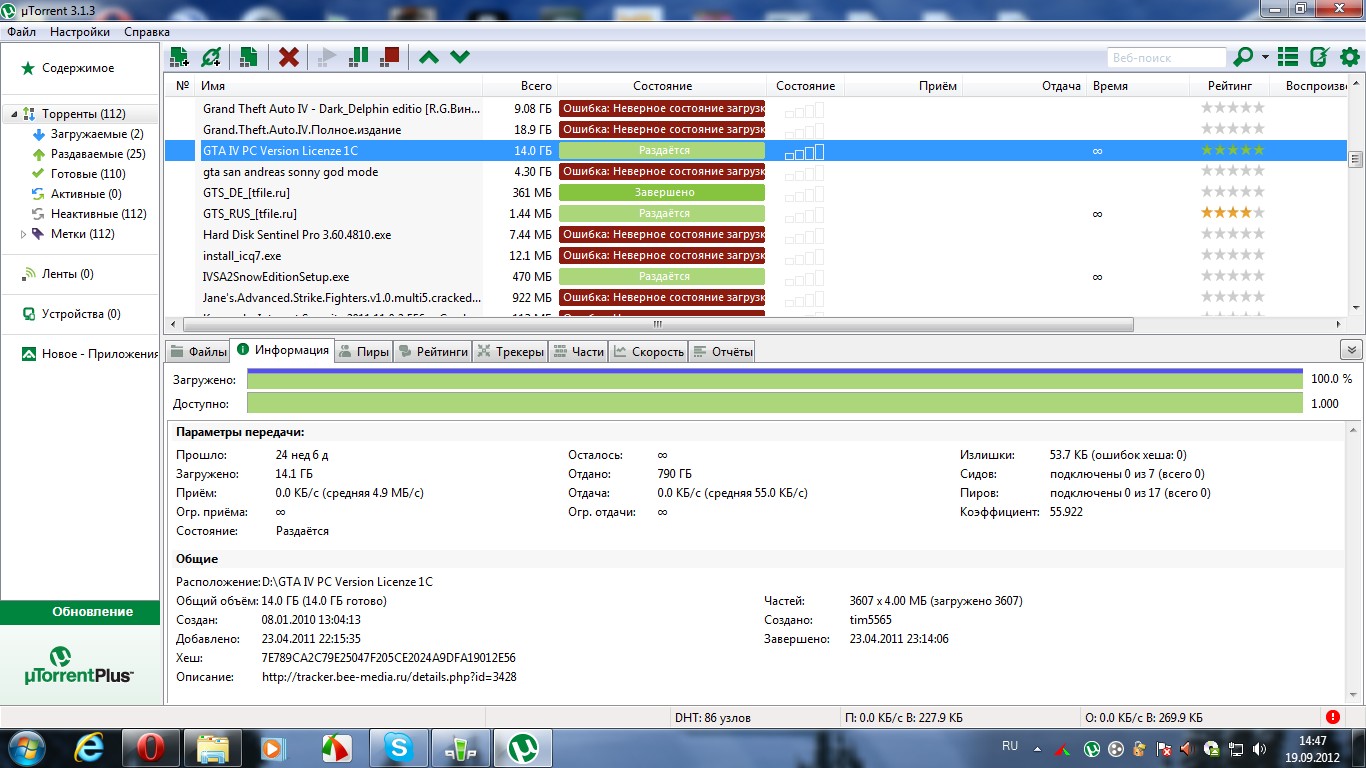Screen dimensions: 1366x768
Task: Move torrent down in queue
Action: (x=460, y=57)
